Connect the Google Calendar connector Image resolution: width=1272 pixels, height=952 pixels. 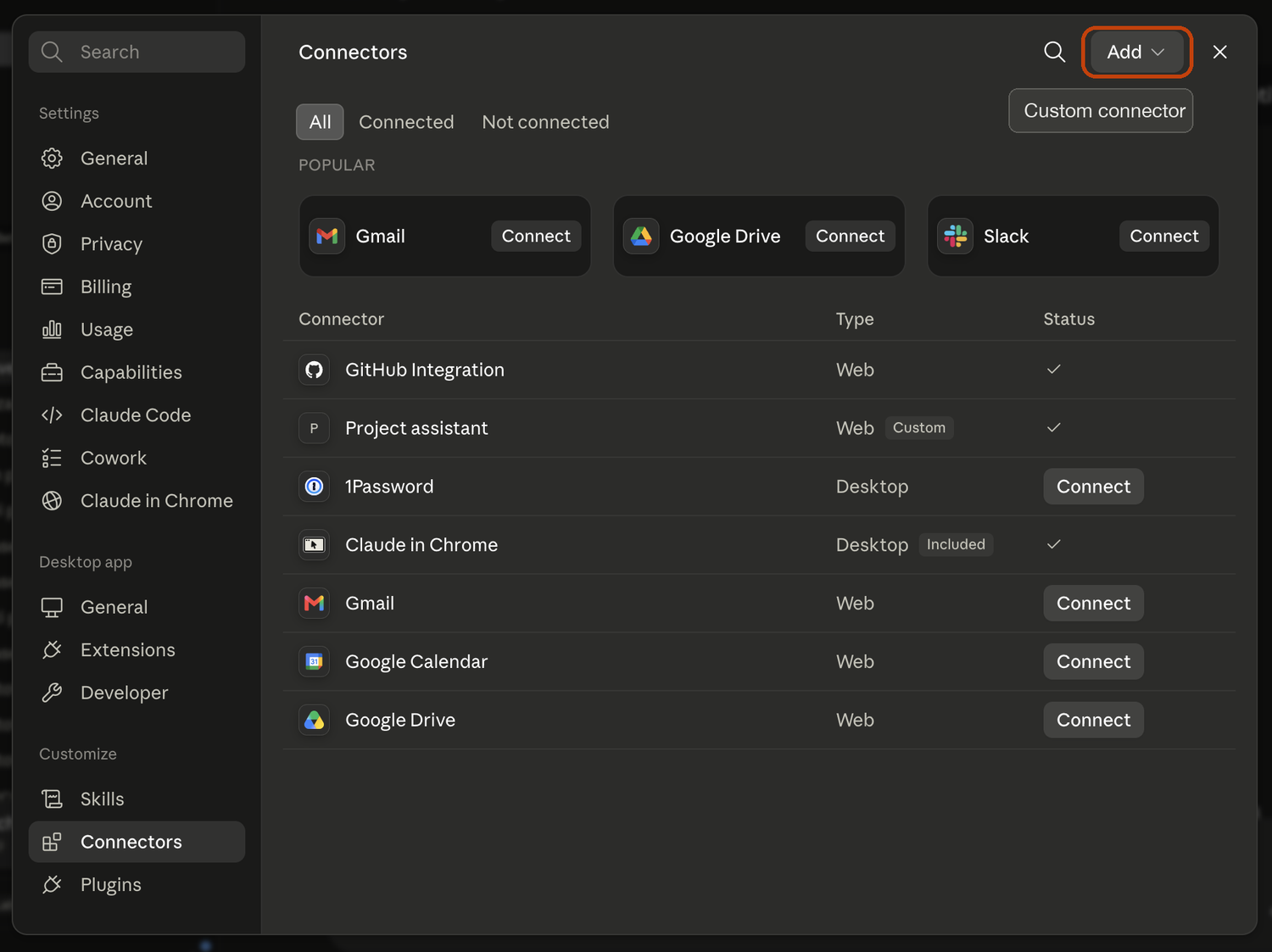click(1093, 662)
